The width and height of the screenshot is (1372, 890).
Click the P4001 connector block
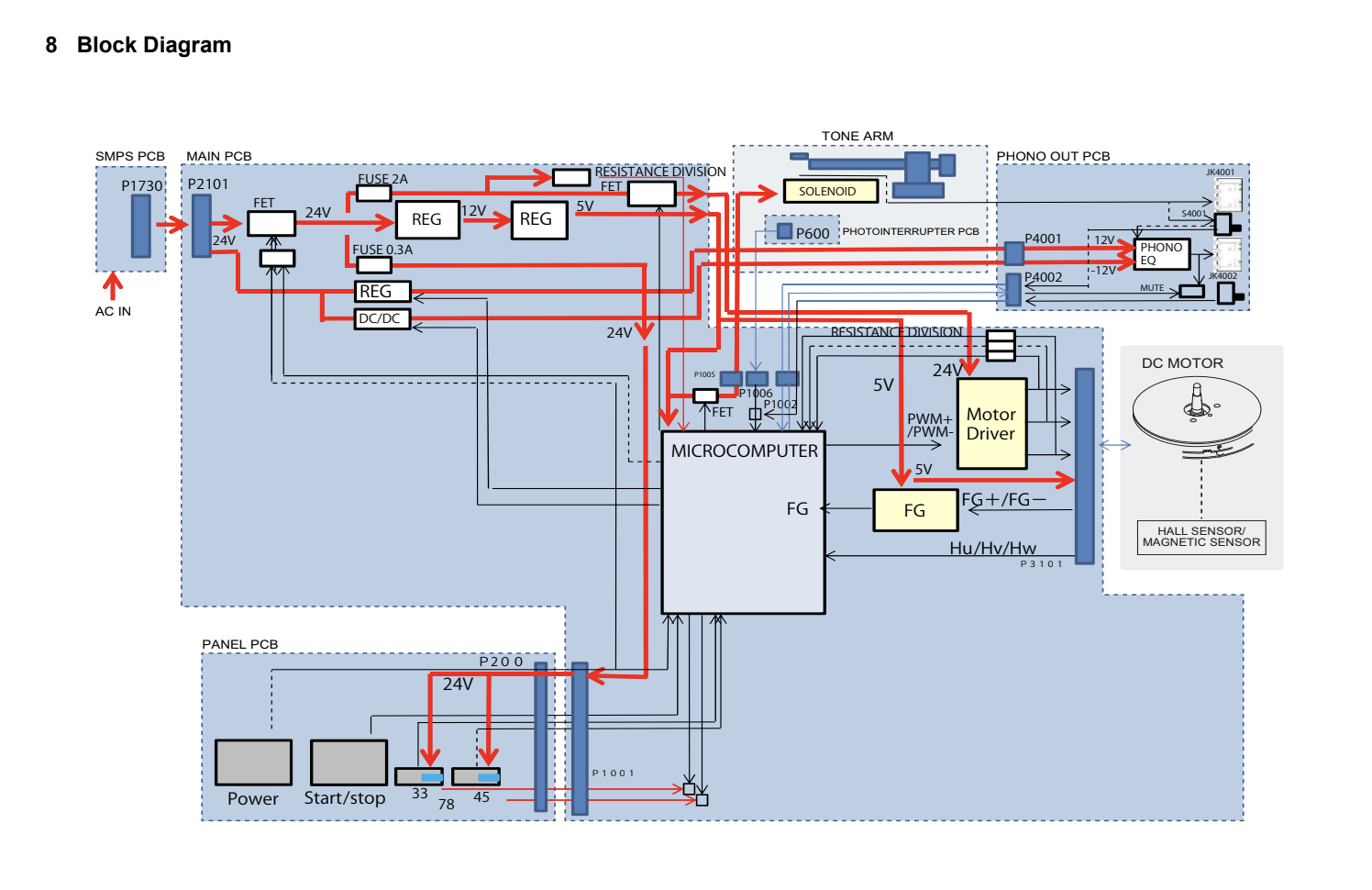(1013, 253)
